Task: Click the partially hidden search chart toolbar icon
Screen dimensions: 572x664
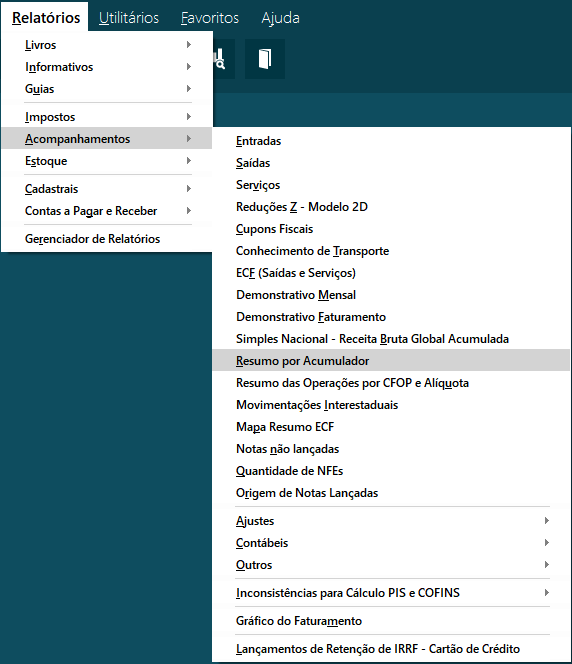Action: [224, 59]
